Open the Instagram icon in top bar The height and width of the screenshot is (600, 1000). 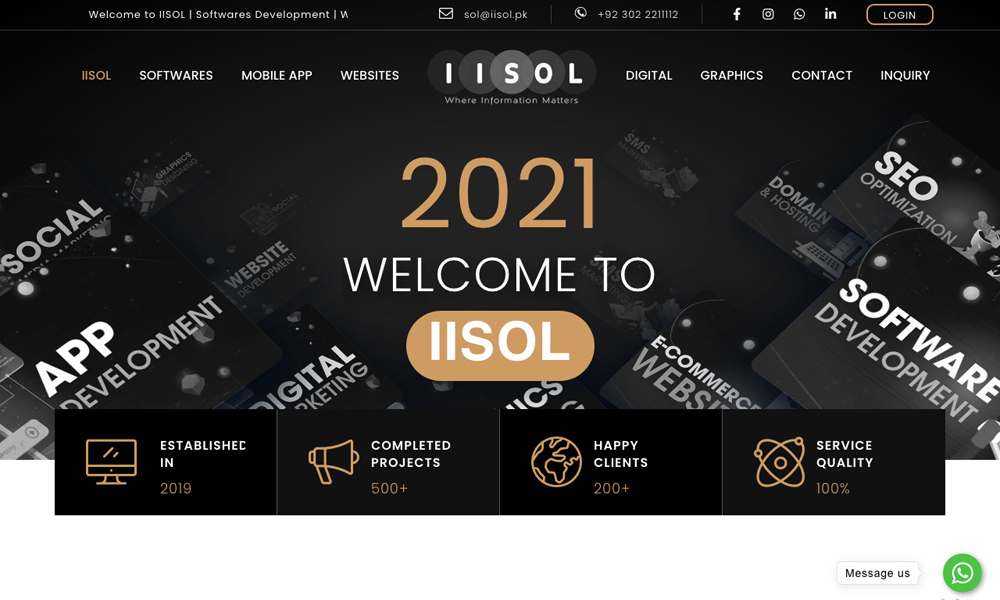(768, 14)
